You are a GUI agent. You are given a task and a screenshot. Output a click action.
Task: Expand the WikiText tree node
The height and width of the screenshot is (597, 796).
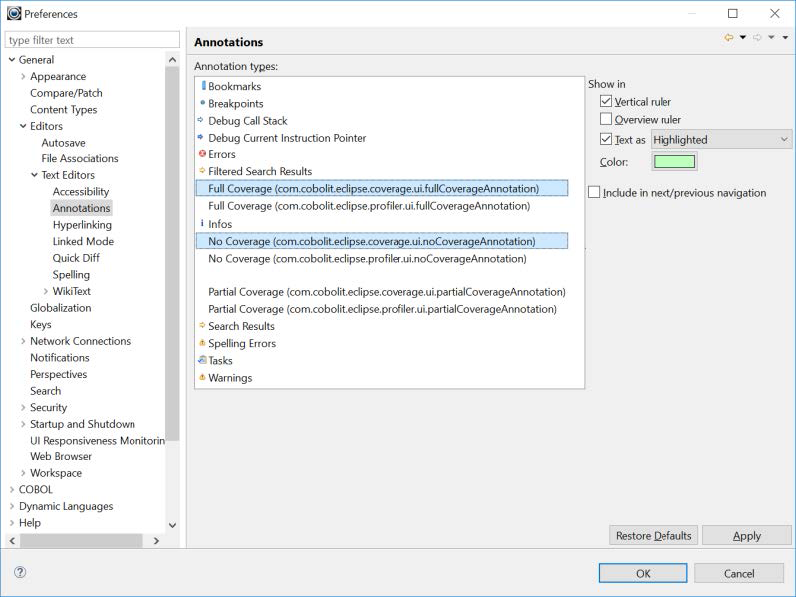point(46,291)
